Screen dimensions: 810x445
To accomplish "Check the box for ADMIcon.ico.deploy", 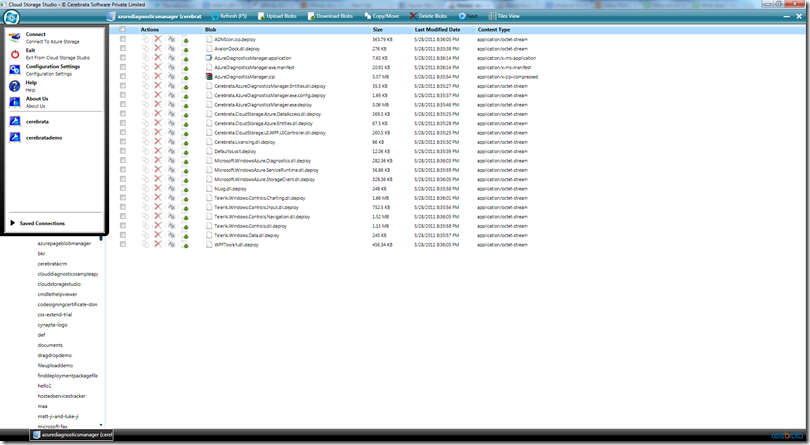I will click(x=122, y=39).
